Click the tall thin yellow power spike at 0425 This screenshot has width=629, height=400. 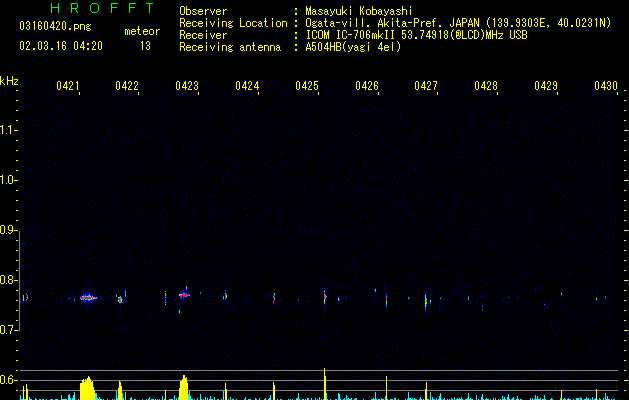coord(325,384)
